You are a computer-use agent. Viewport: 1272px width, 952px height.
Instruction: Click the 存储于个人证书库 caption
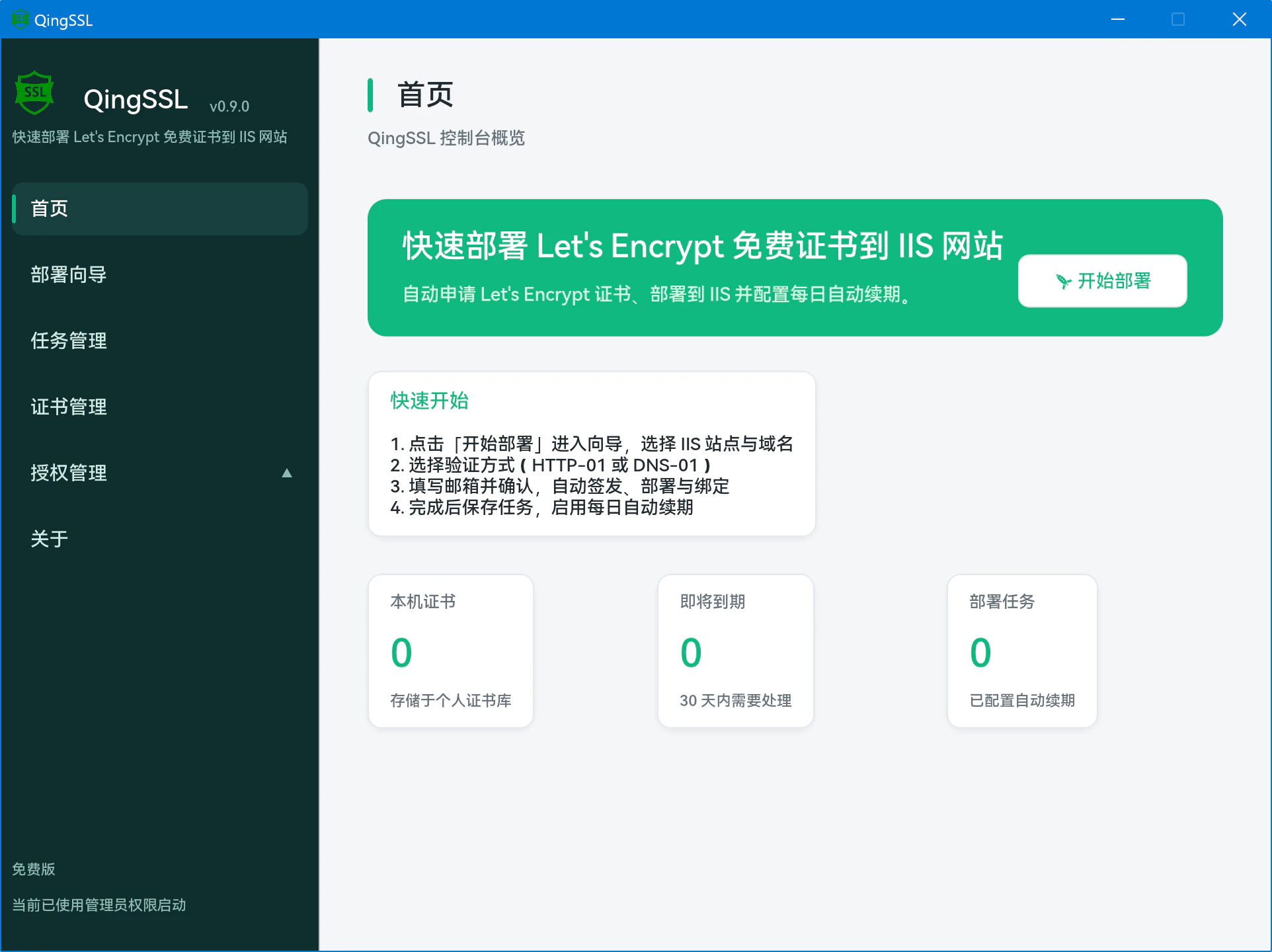pos(451,701)
